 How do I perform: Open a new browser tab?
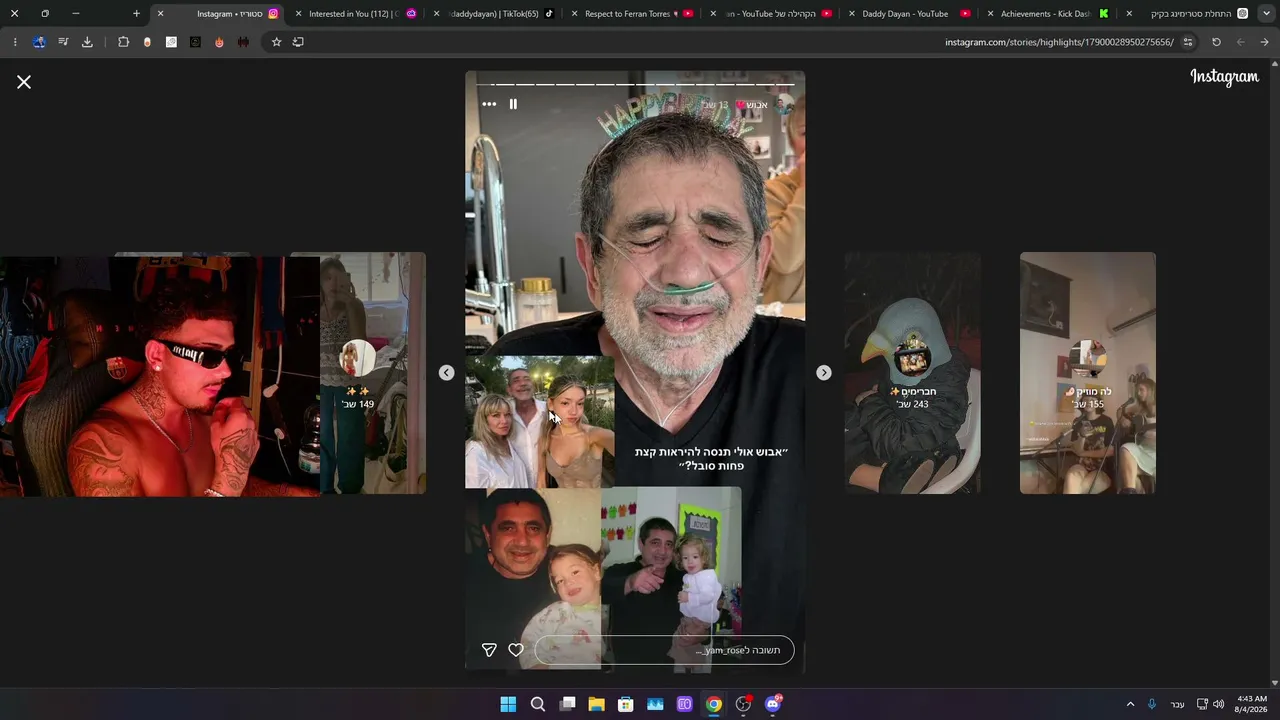pos(136,14)
